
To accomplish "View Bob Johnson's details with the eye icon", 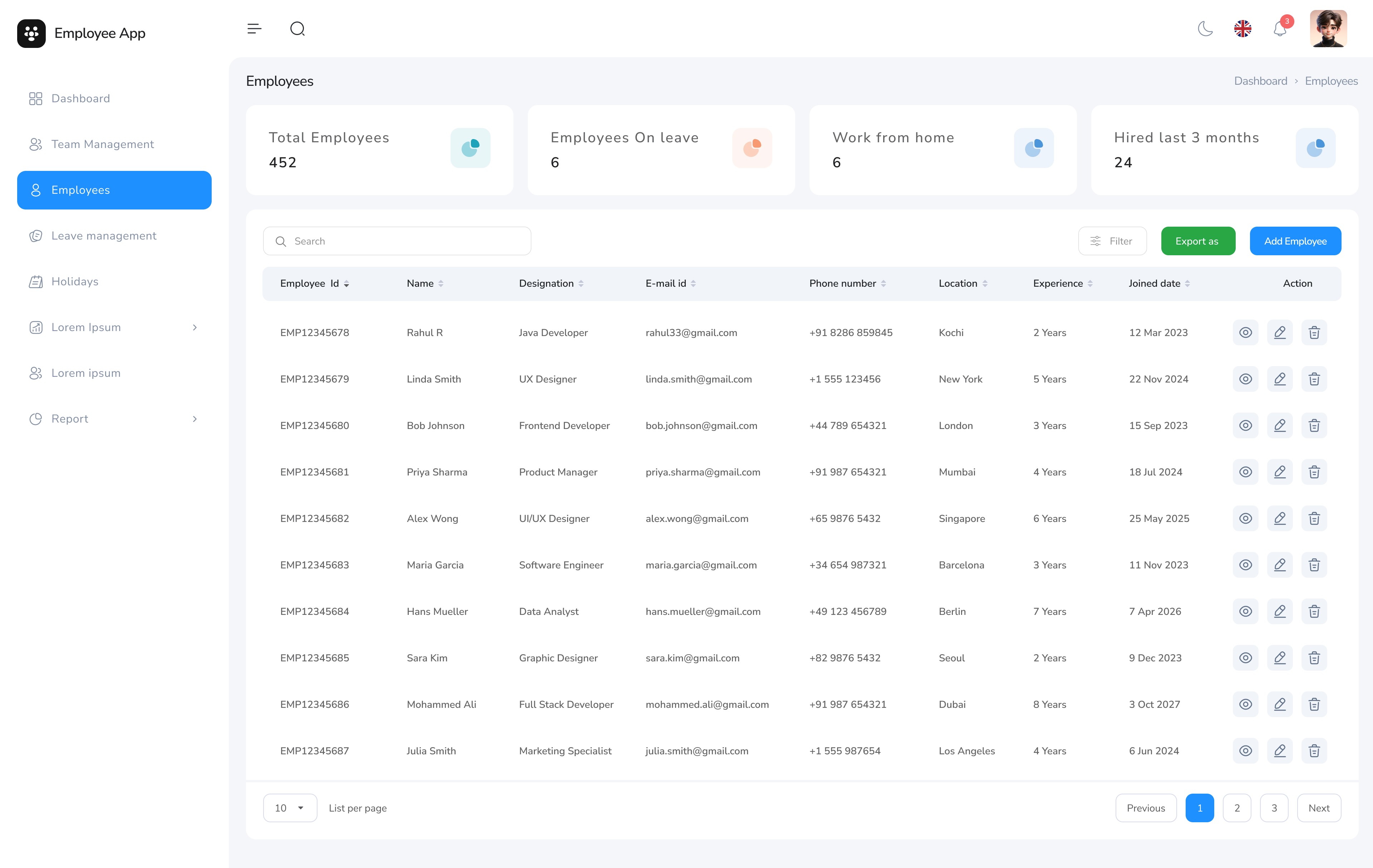I will coord(1245,426).
